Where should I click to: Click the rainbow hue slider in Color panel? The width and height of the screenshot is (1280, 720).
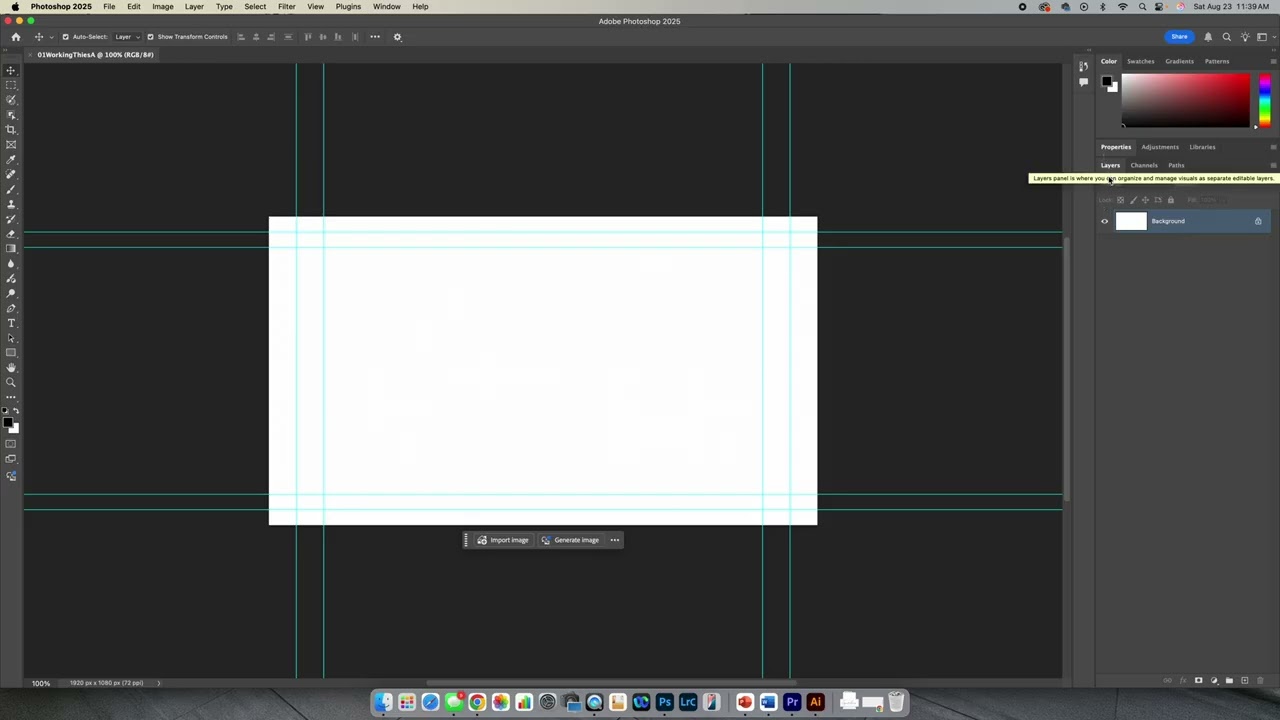coord(1264,100)
